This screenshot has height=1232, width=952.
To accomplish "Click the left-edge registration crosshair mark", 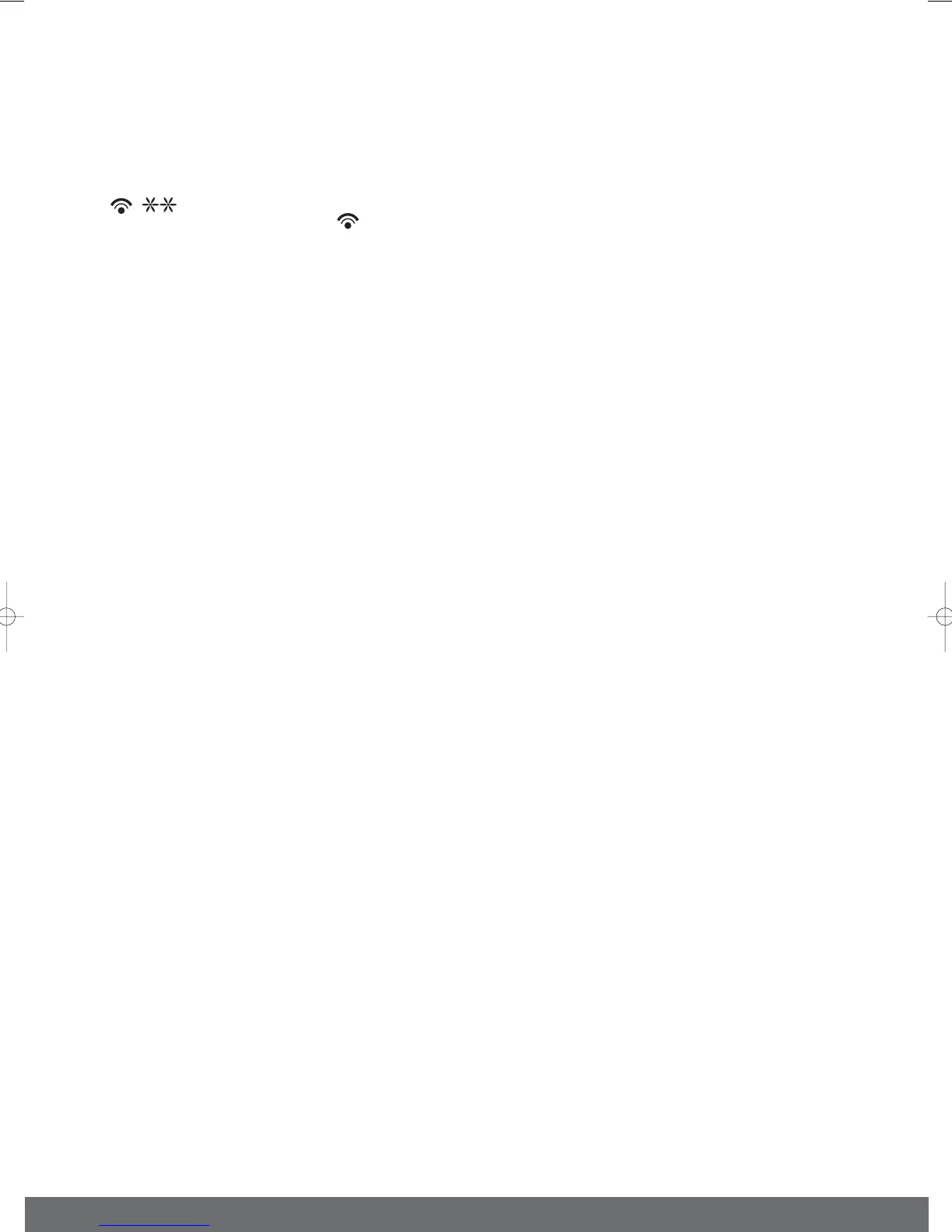I will click(7, 617).
